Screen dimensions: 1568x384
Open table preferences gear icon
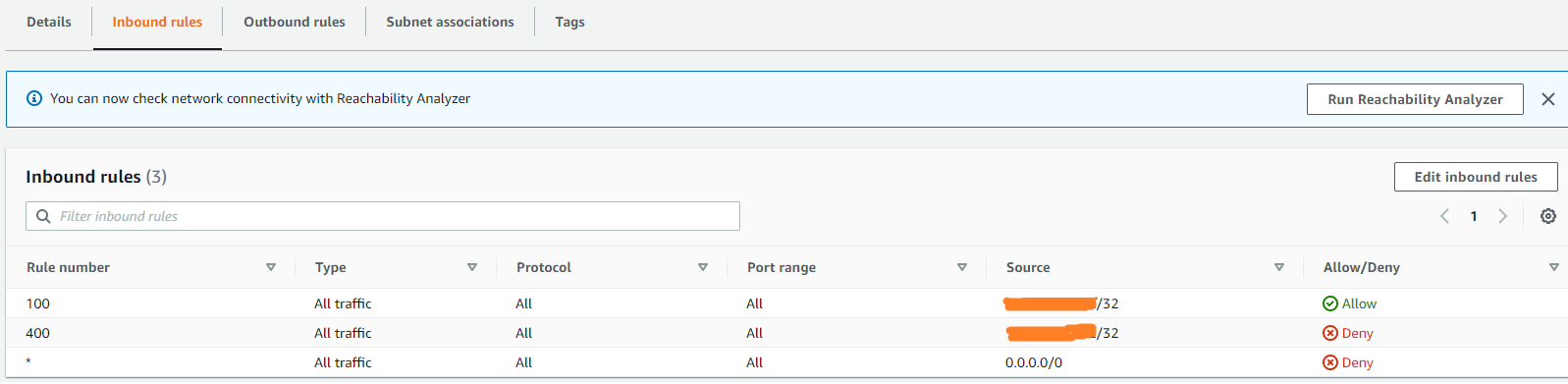[x=1548, y=216]
